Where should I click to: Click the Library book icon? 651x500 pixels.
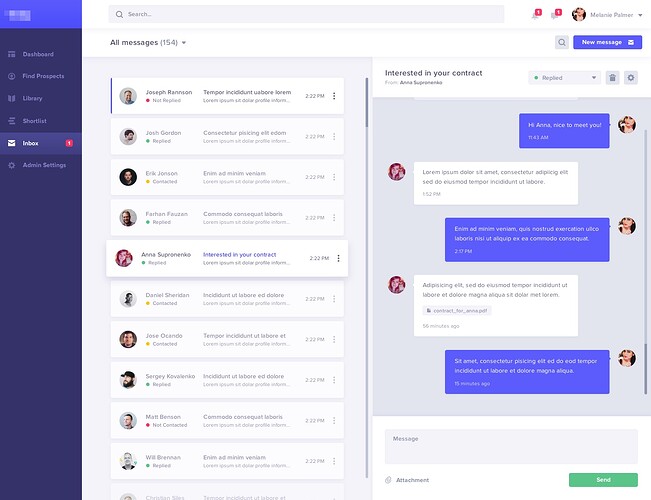[x=12, y=98]
